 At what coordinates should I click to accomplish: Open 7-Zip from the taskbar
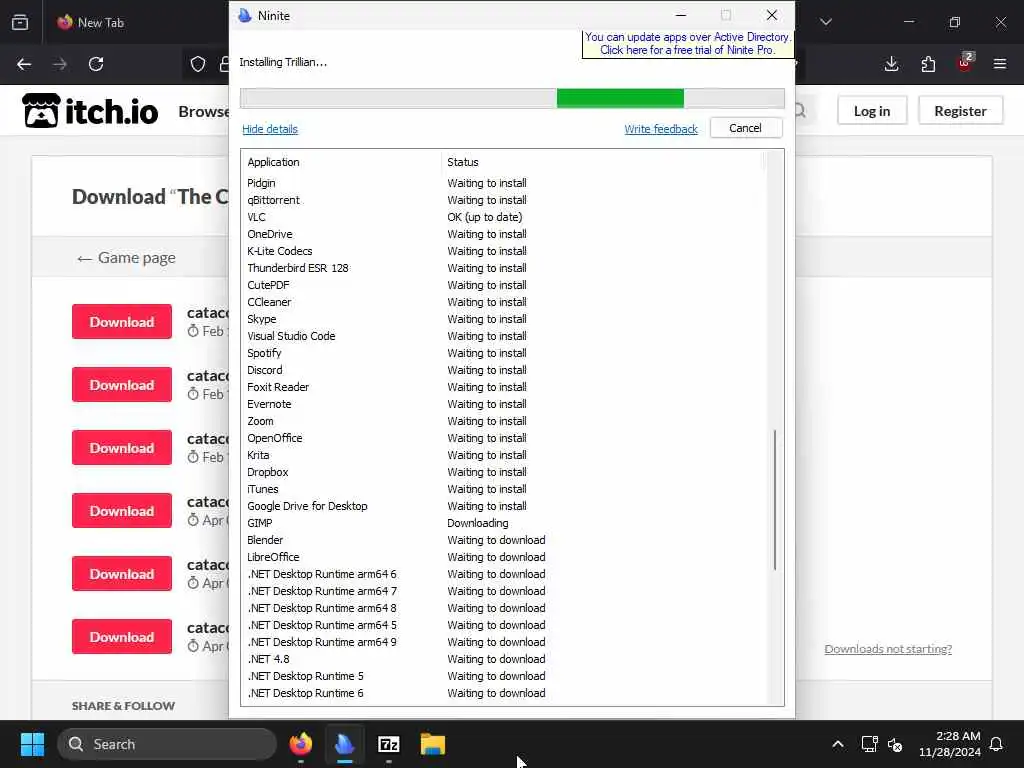tap(389, 744)
